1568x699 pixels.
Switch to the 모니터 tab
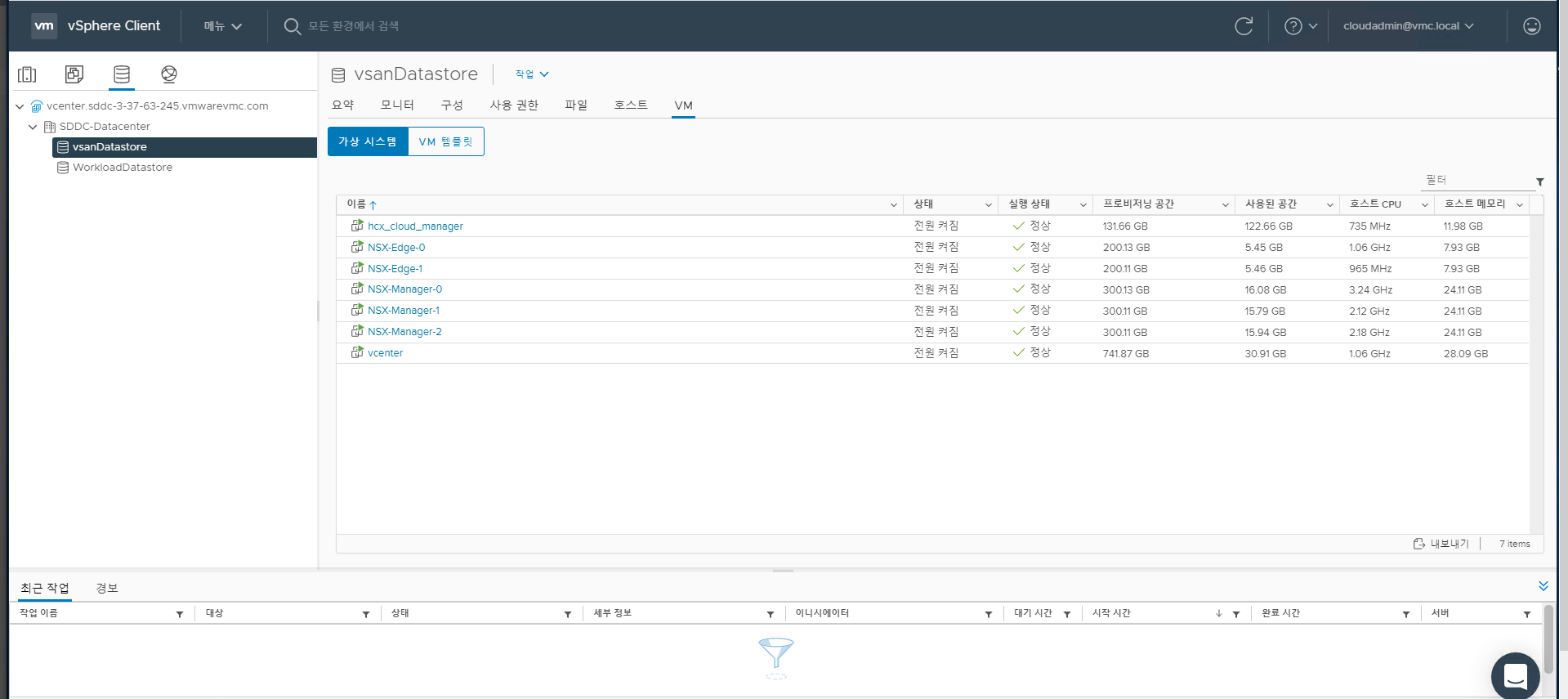(x=397, y=105)
